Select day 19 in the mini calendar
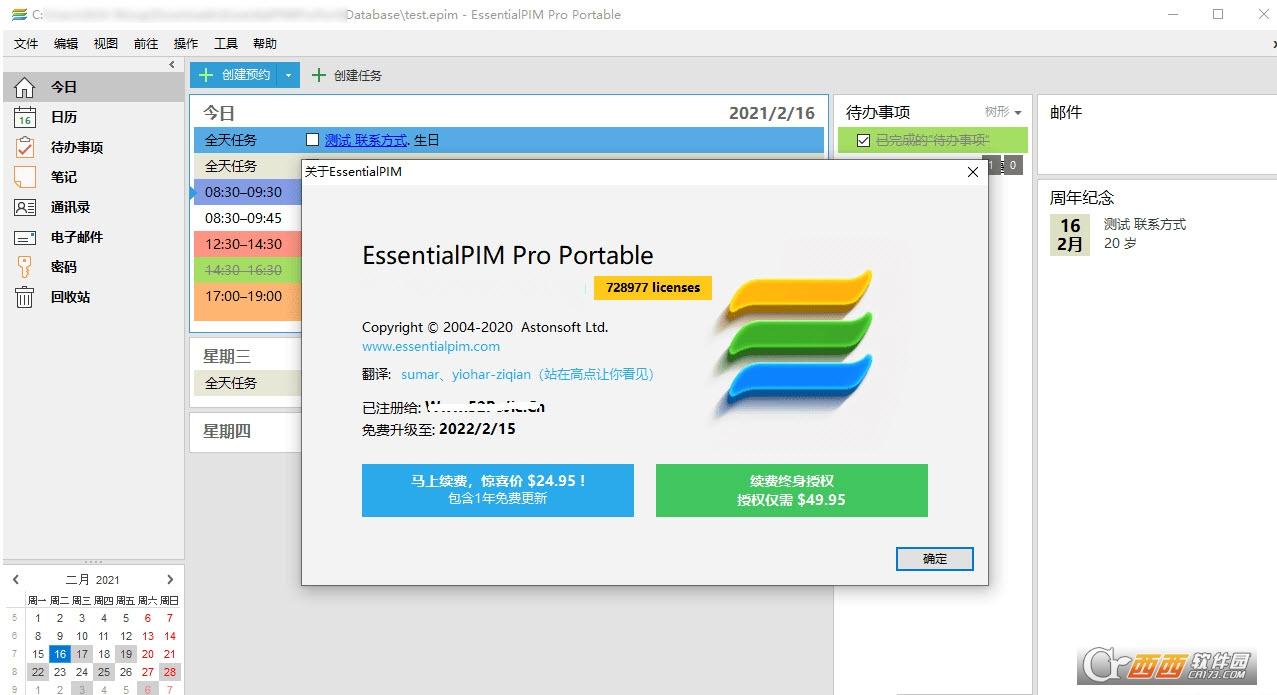 [x=126, y=654]
